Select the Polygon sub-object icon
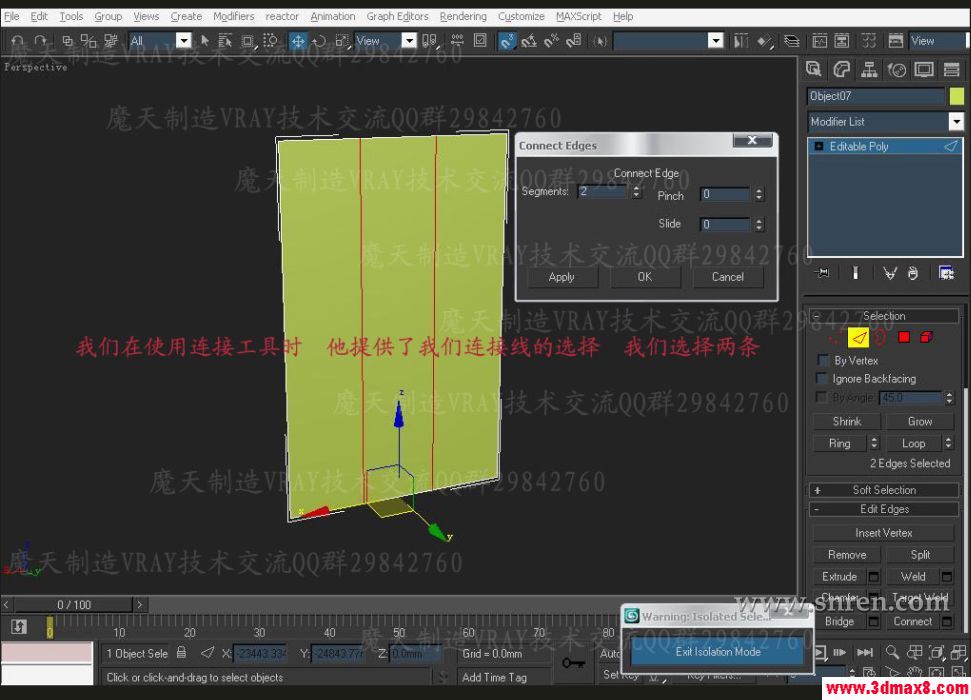 903,338
